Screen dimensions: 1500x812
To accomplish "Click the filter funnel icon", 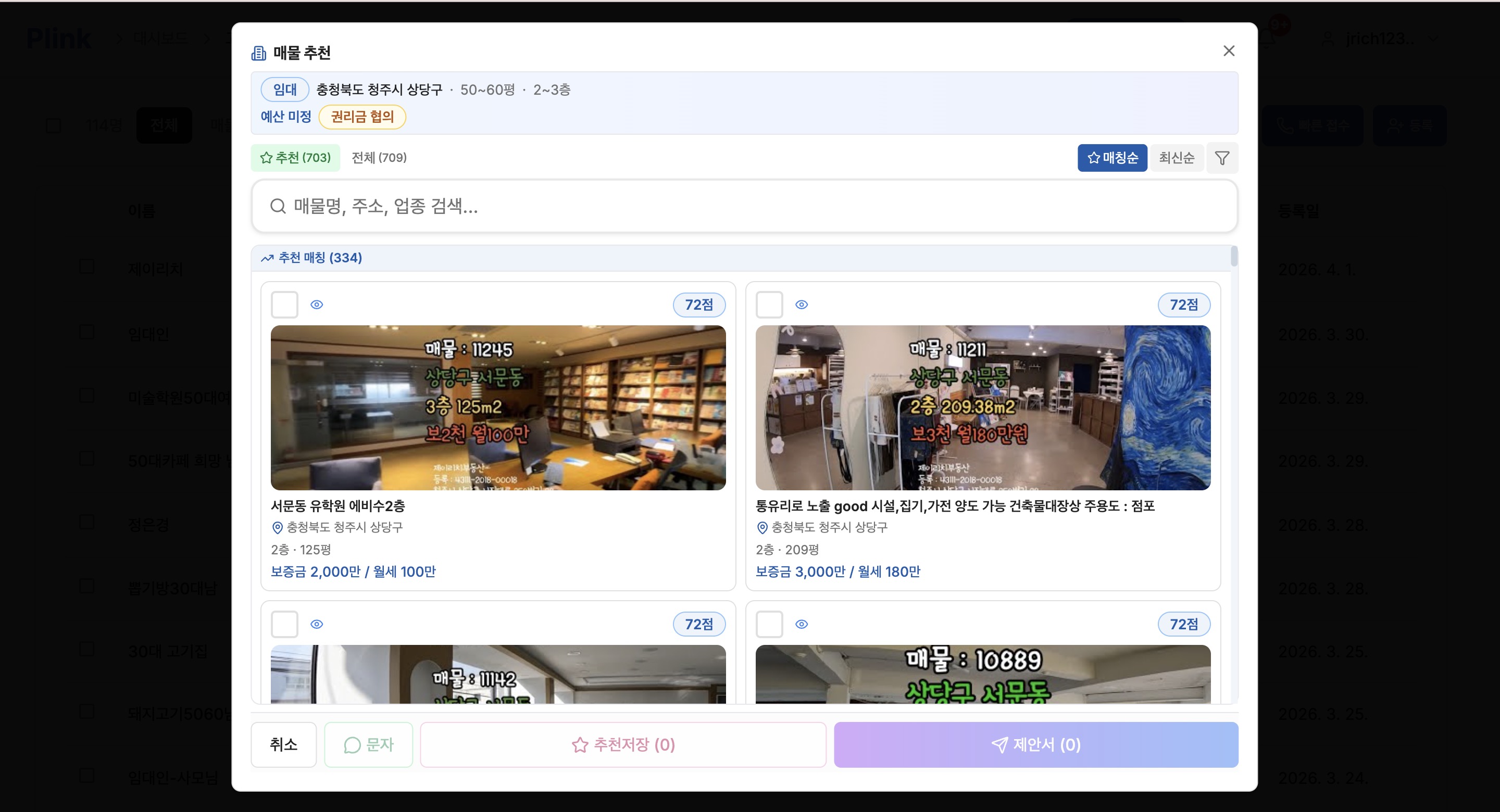I will coord(1222,158).
